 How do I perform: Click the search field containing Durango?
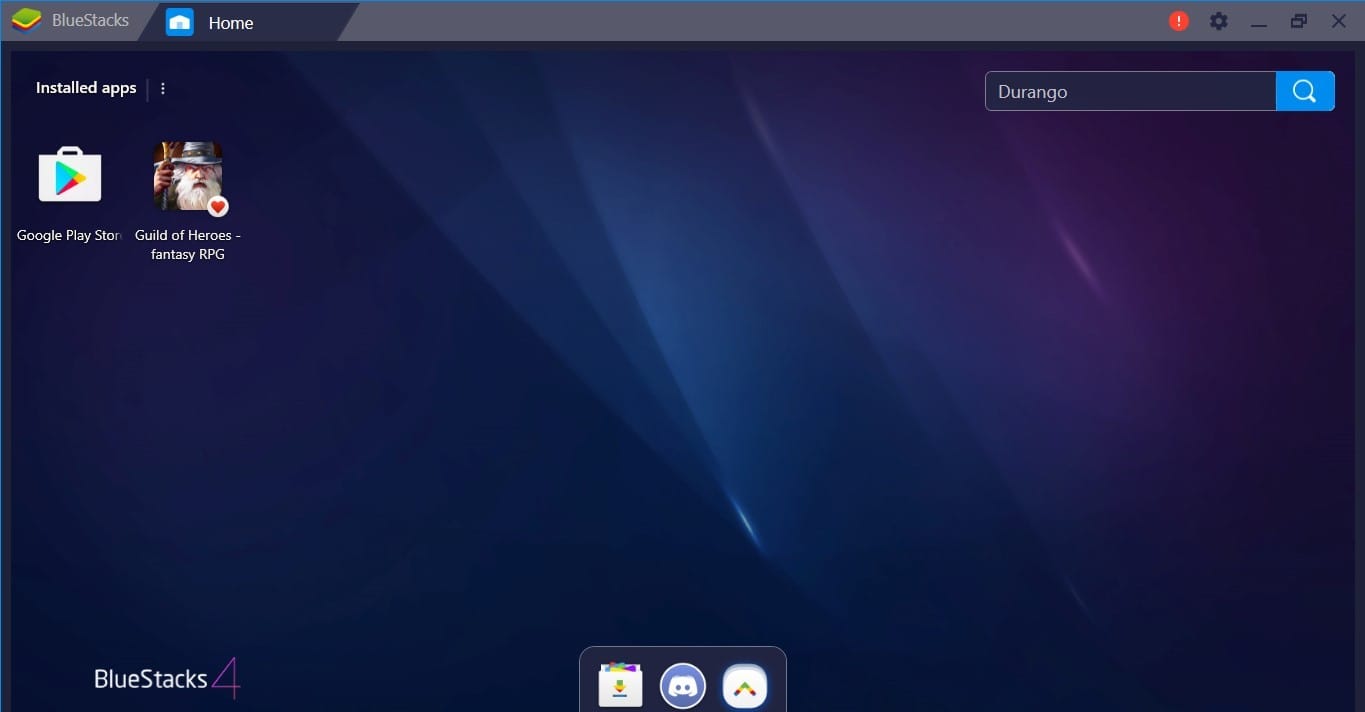tap(1130, 91)
